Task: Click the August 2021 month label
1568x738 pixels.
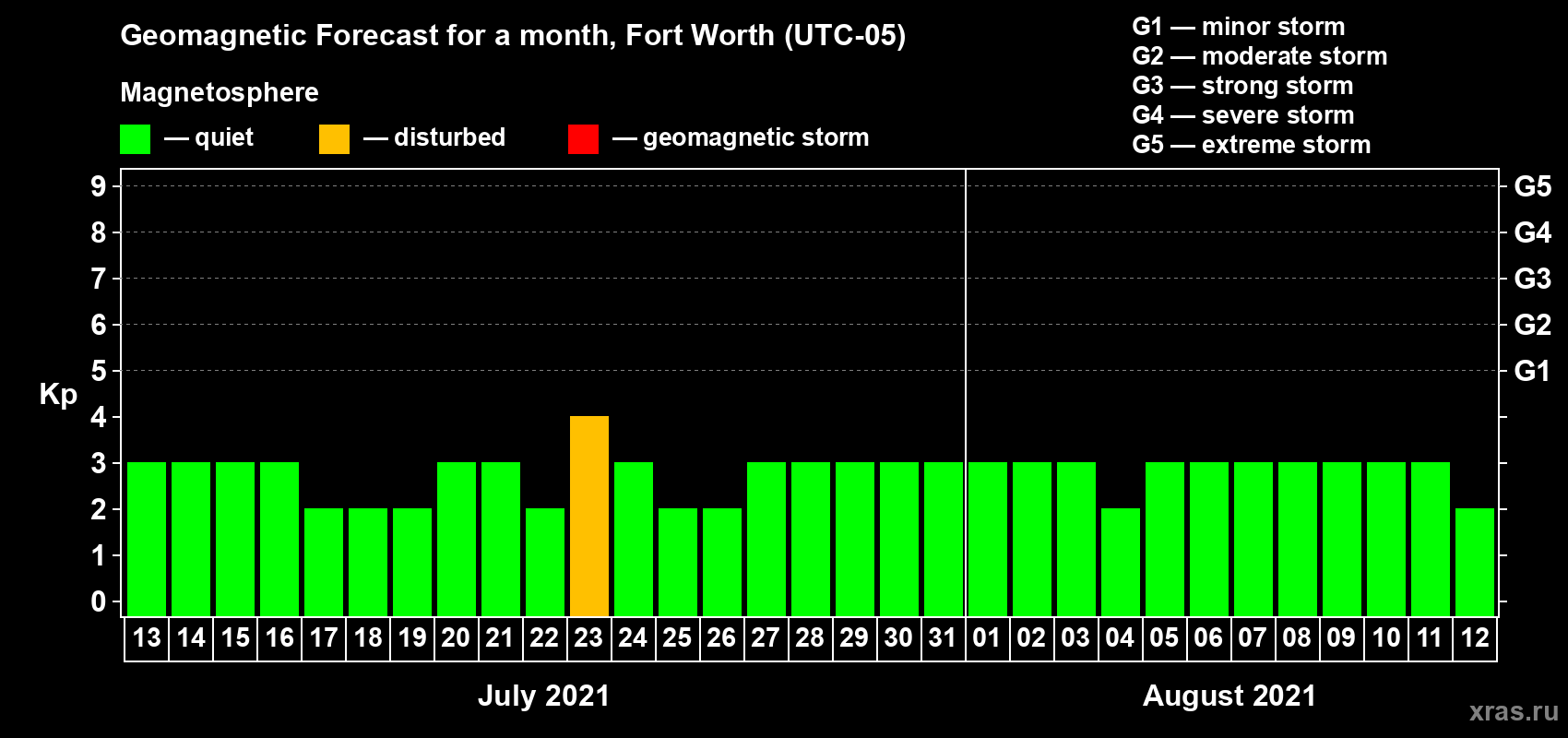Action: click(1229, 696)
